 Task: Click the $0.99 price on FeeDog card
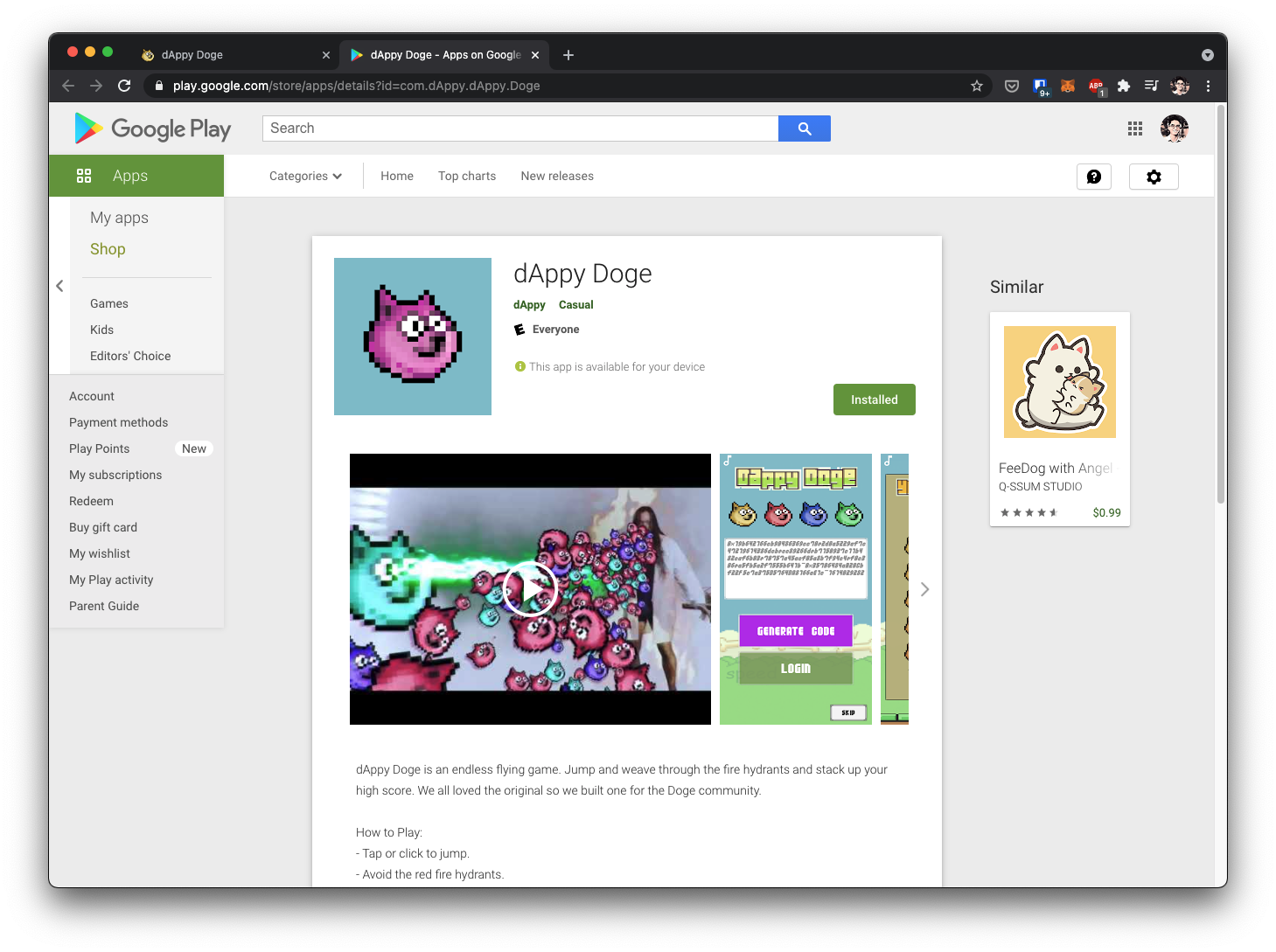click(x=1106, y=513)
